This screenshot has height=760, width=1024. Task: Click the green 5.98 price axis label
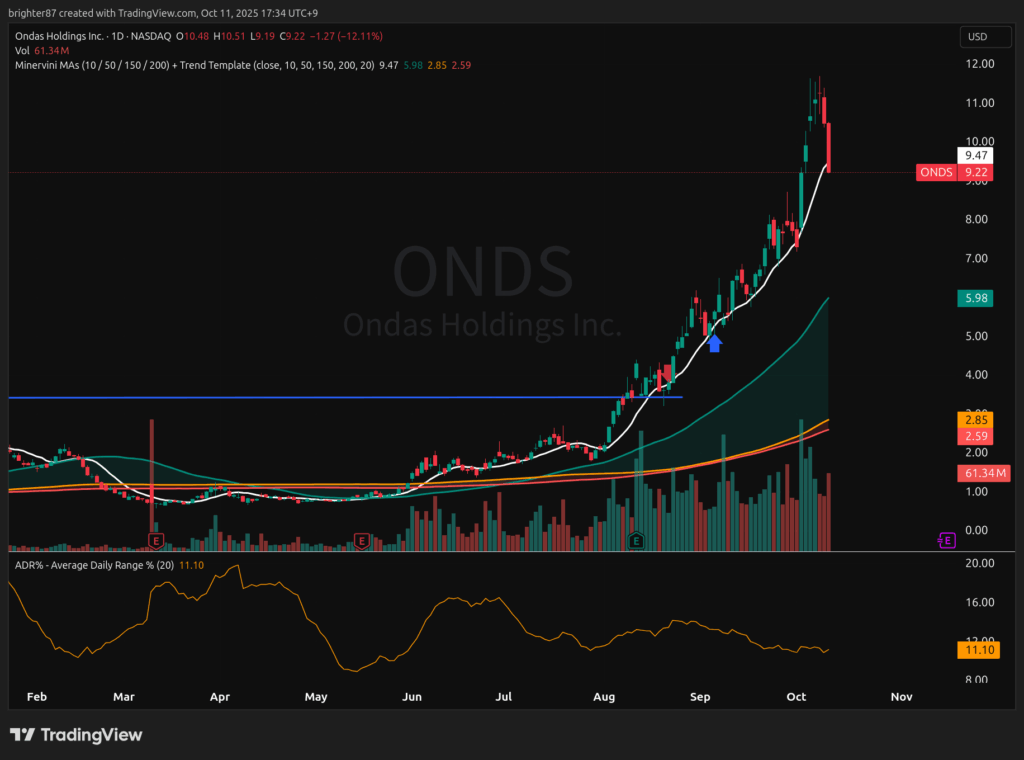(x=974, y=298)
